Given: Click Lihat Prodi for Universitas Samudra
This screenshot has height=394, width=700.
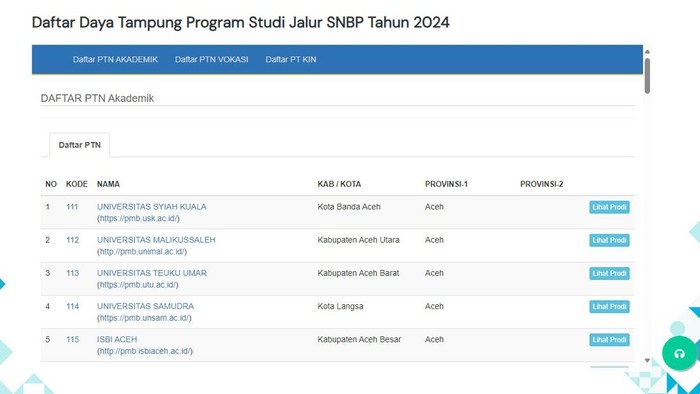Looking at the screenshot, I should pyautogui.click(x=609, y=307).
